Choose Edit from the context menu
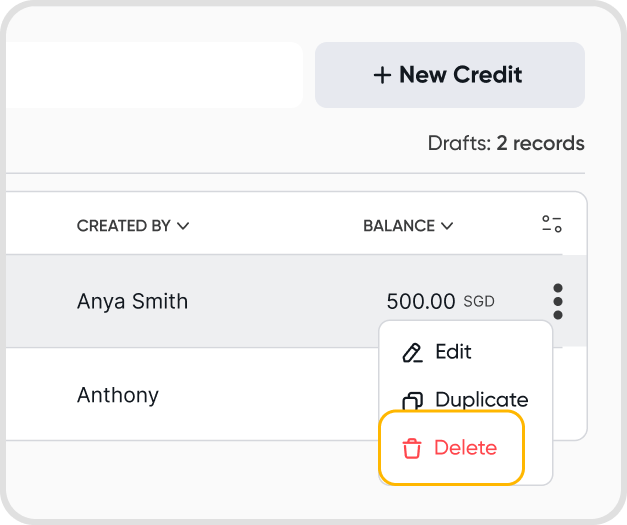 (453, 352)
